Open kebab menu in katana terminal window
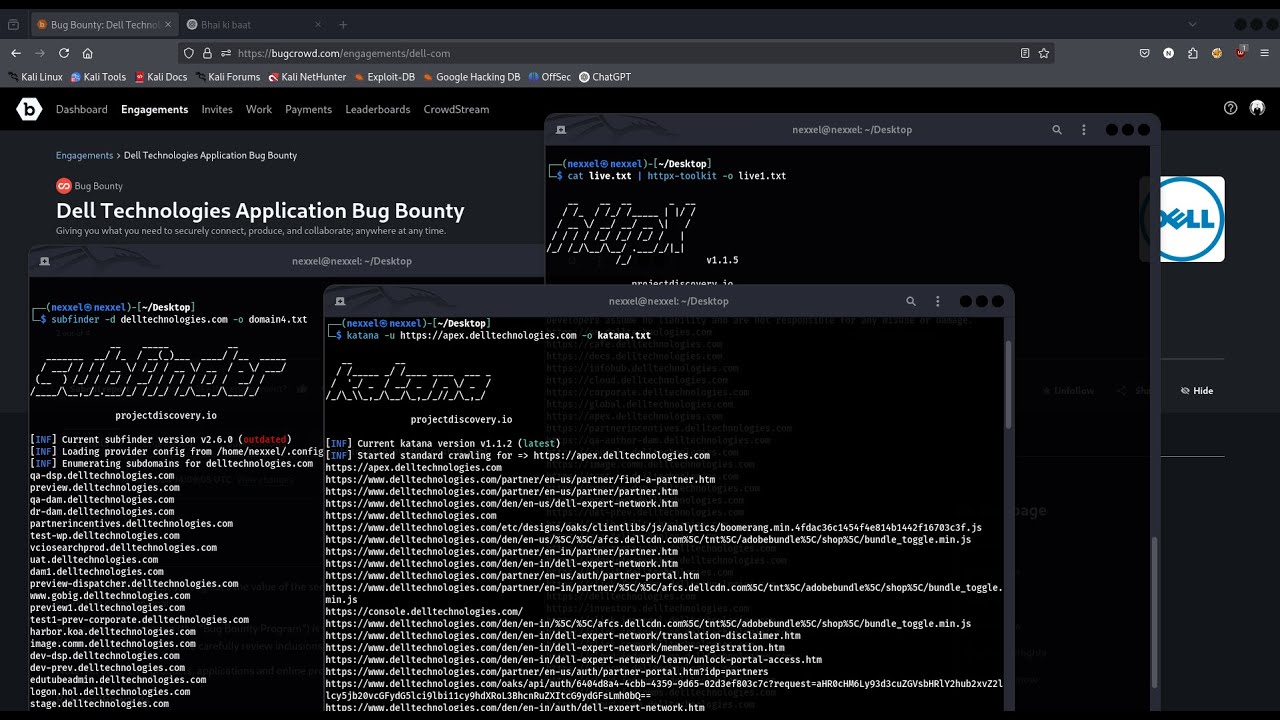 pos(937,301)
